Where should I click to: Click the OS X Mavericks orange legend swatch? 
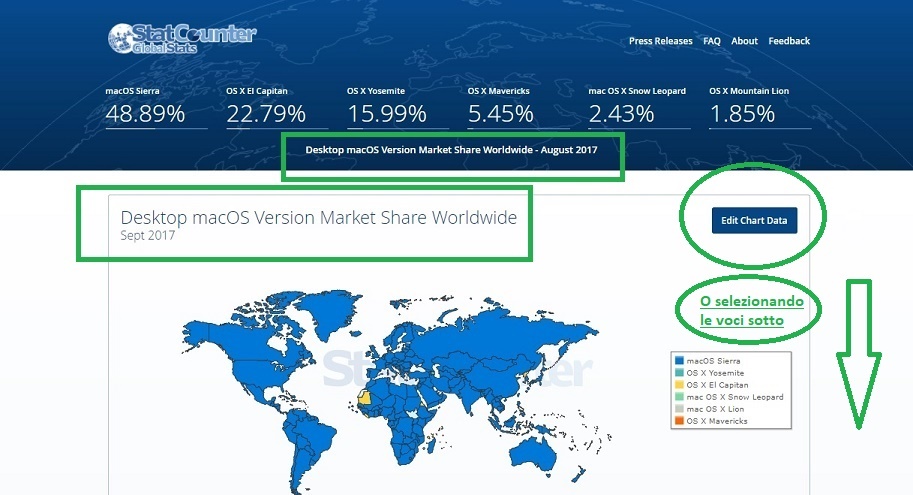point(679,420)
